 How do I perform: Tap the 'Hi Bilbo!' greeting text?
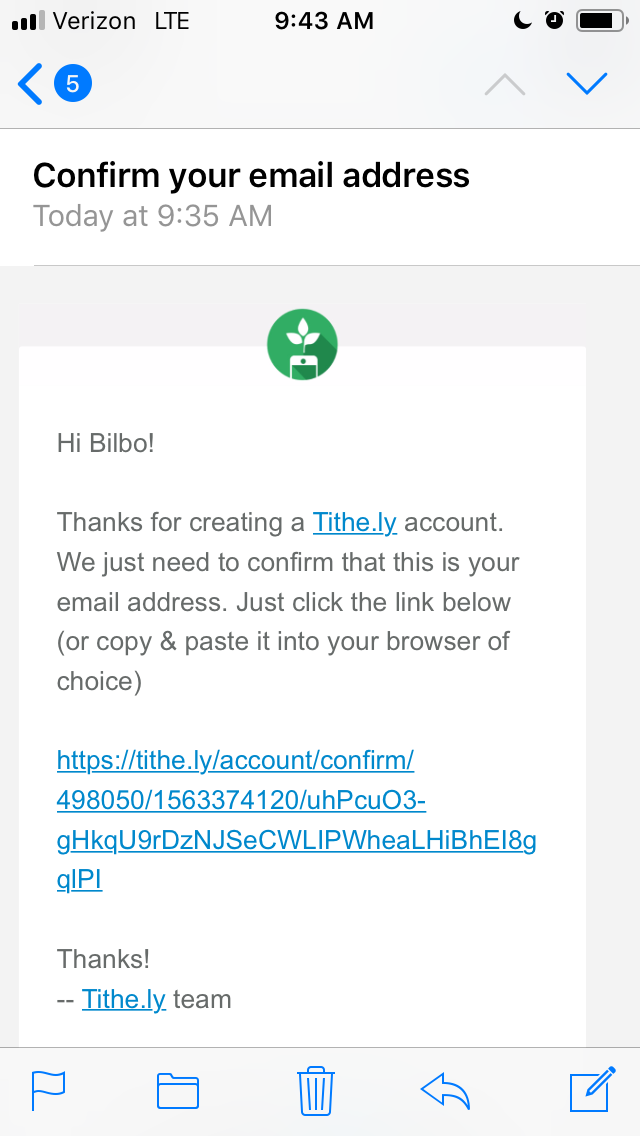click(106, 442)
